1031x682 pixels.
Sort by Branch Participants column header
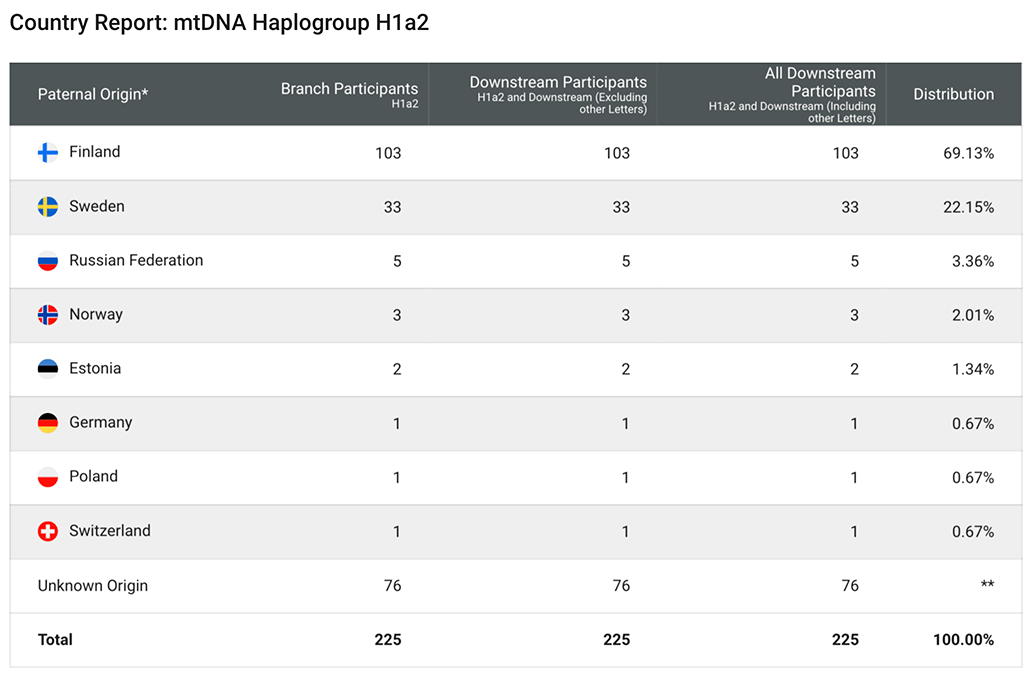(x=349, y=89)
